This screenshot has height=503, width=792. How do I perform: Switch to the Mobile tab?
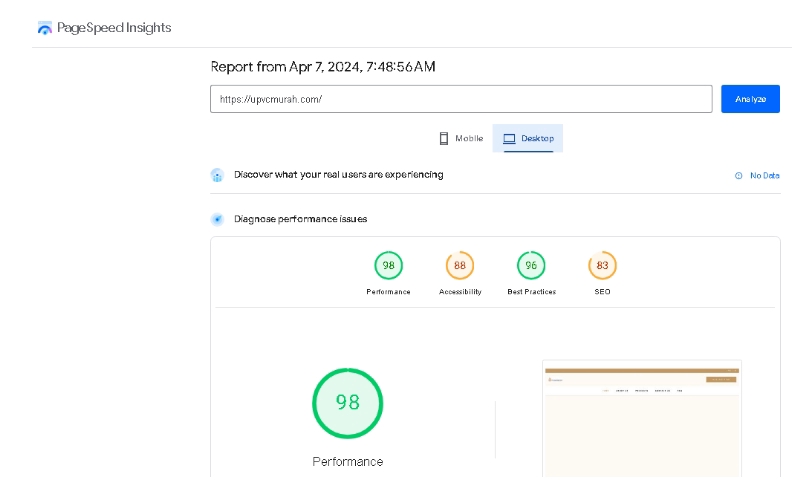(461, 138)
